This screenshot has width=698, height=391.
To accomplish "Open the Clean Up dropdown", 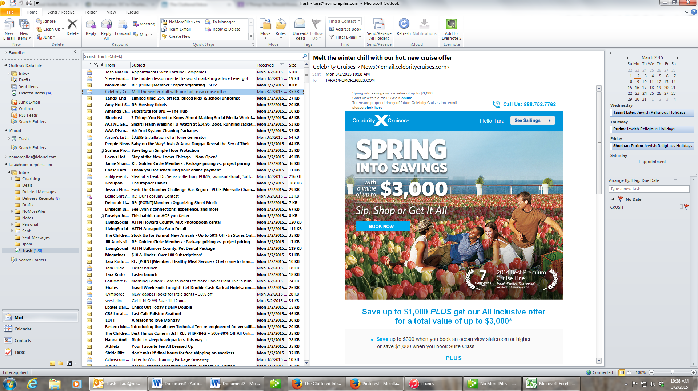I will coord(50,29).
